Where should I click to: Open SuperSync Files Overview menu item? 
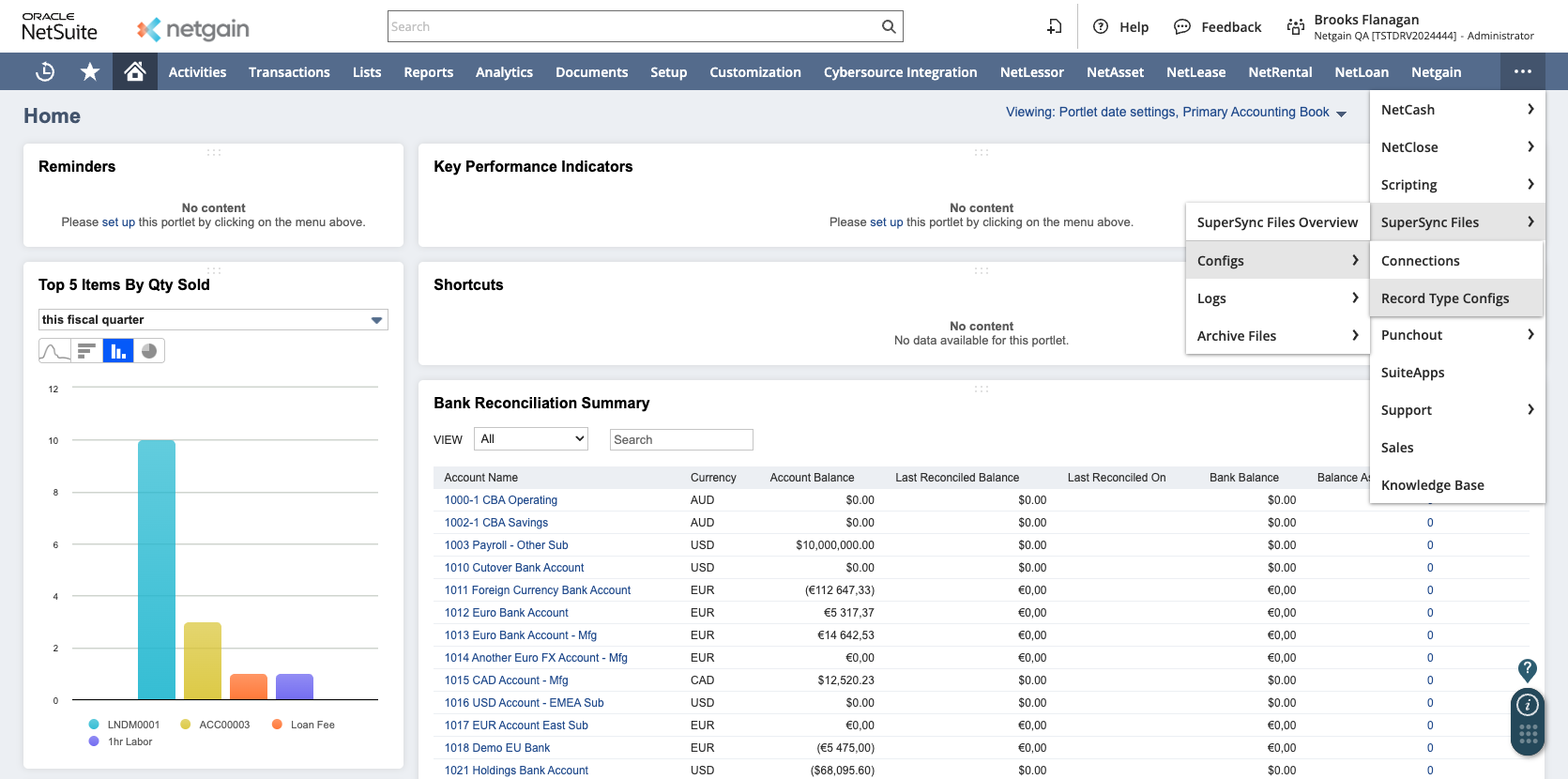tap(1276, 222)
